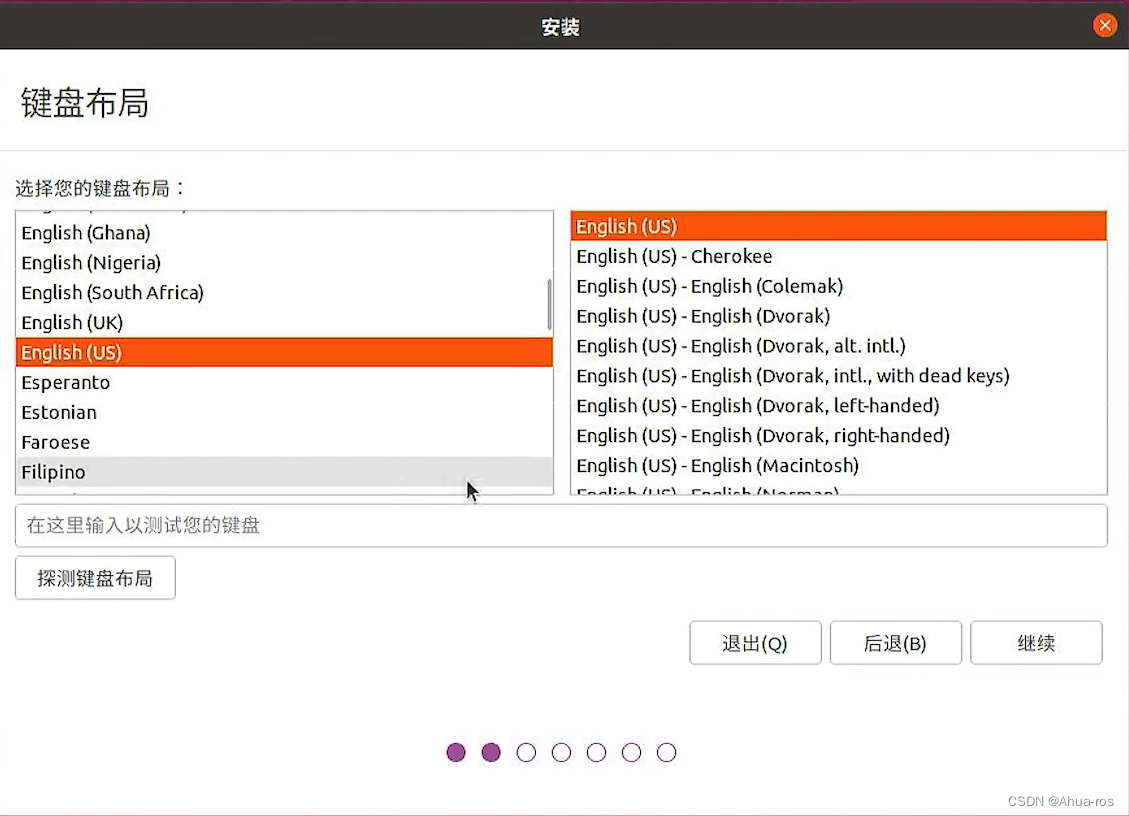Choose English (US) - English (Colemak) variant

pos(839,286)
